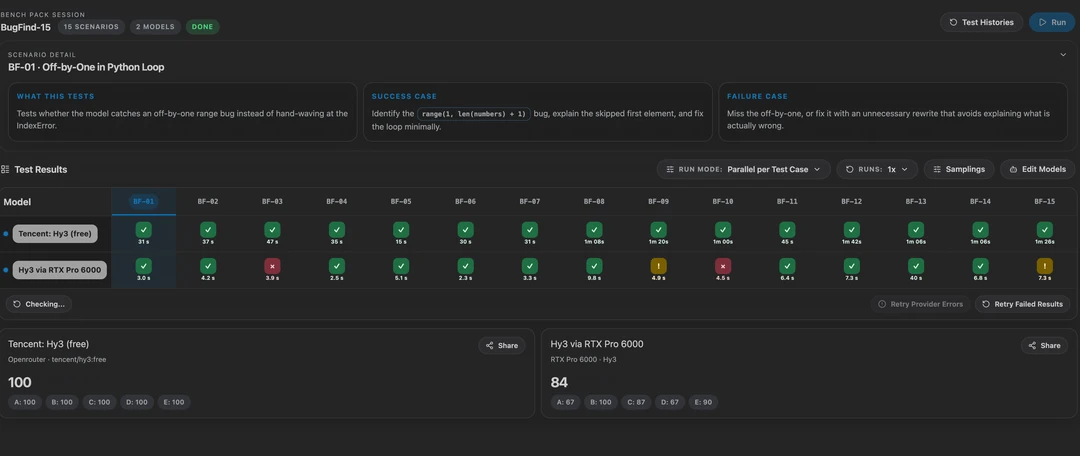Collapse the Scenario Detail chevron
Image resolution: width=1080 pixels, height=456 pixels.
tap(1063, 54)
